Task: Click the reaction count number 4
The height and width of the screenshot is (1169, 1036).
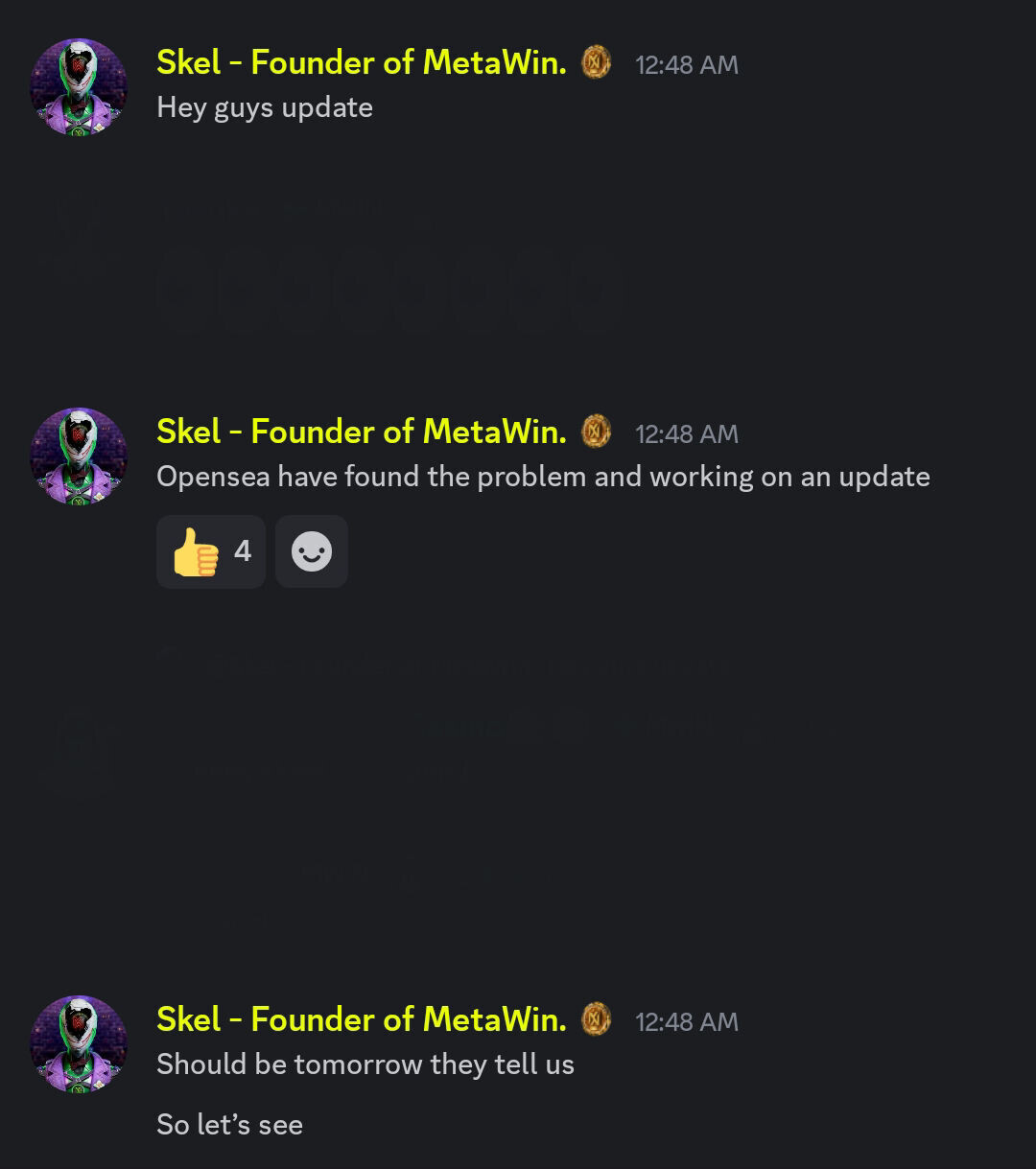Action: pyautogui.click(x=243, y=551)
